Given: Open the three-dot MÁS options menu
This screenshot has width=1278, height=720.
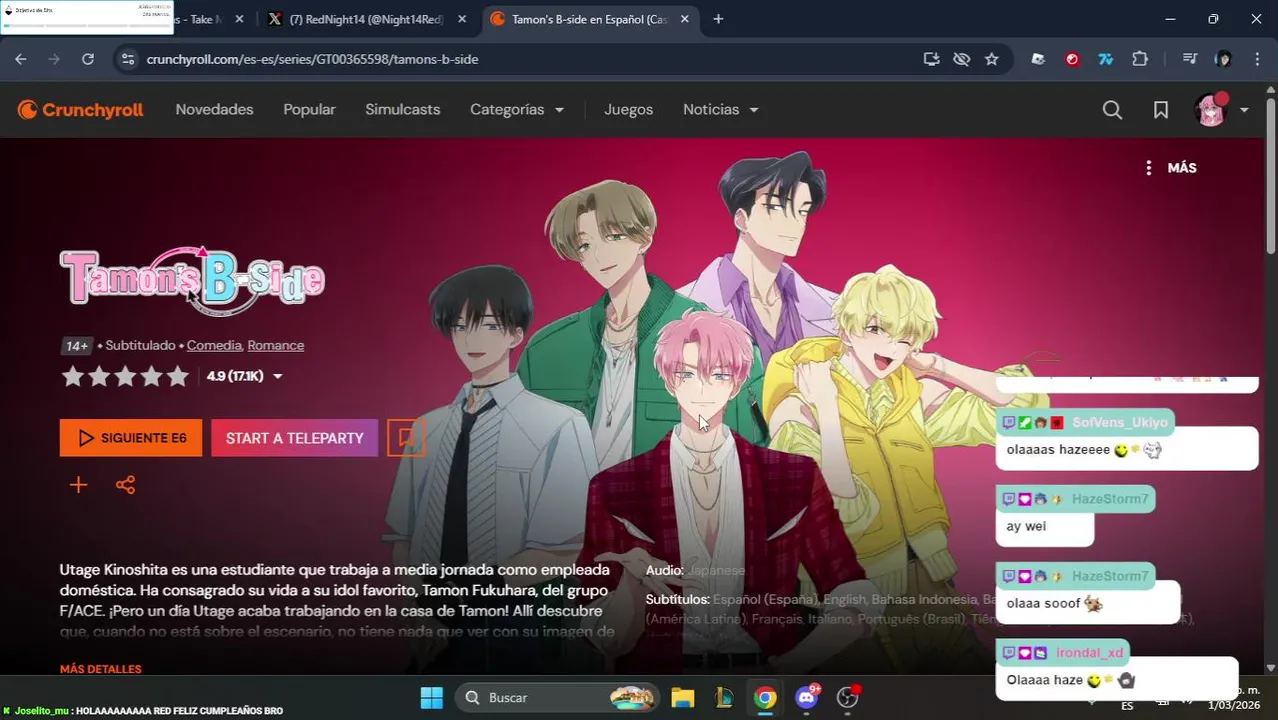Looking at the screenshot, I should pos(1171,168).
